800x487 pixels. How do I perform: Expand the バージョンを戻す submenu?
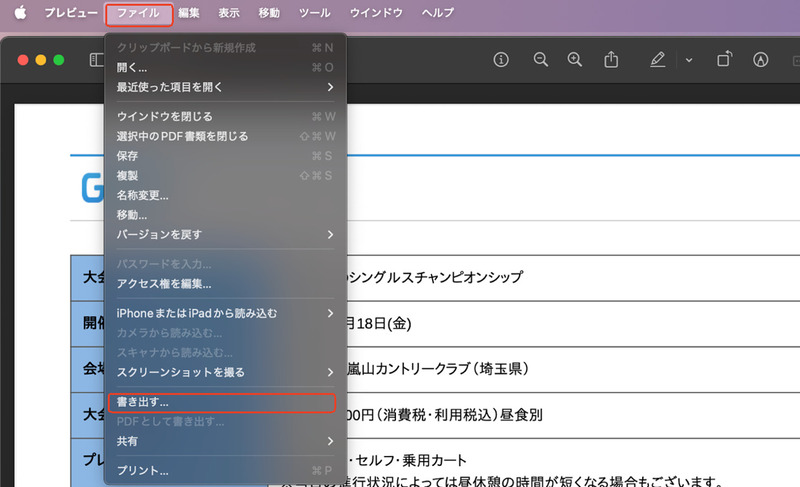225,234
